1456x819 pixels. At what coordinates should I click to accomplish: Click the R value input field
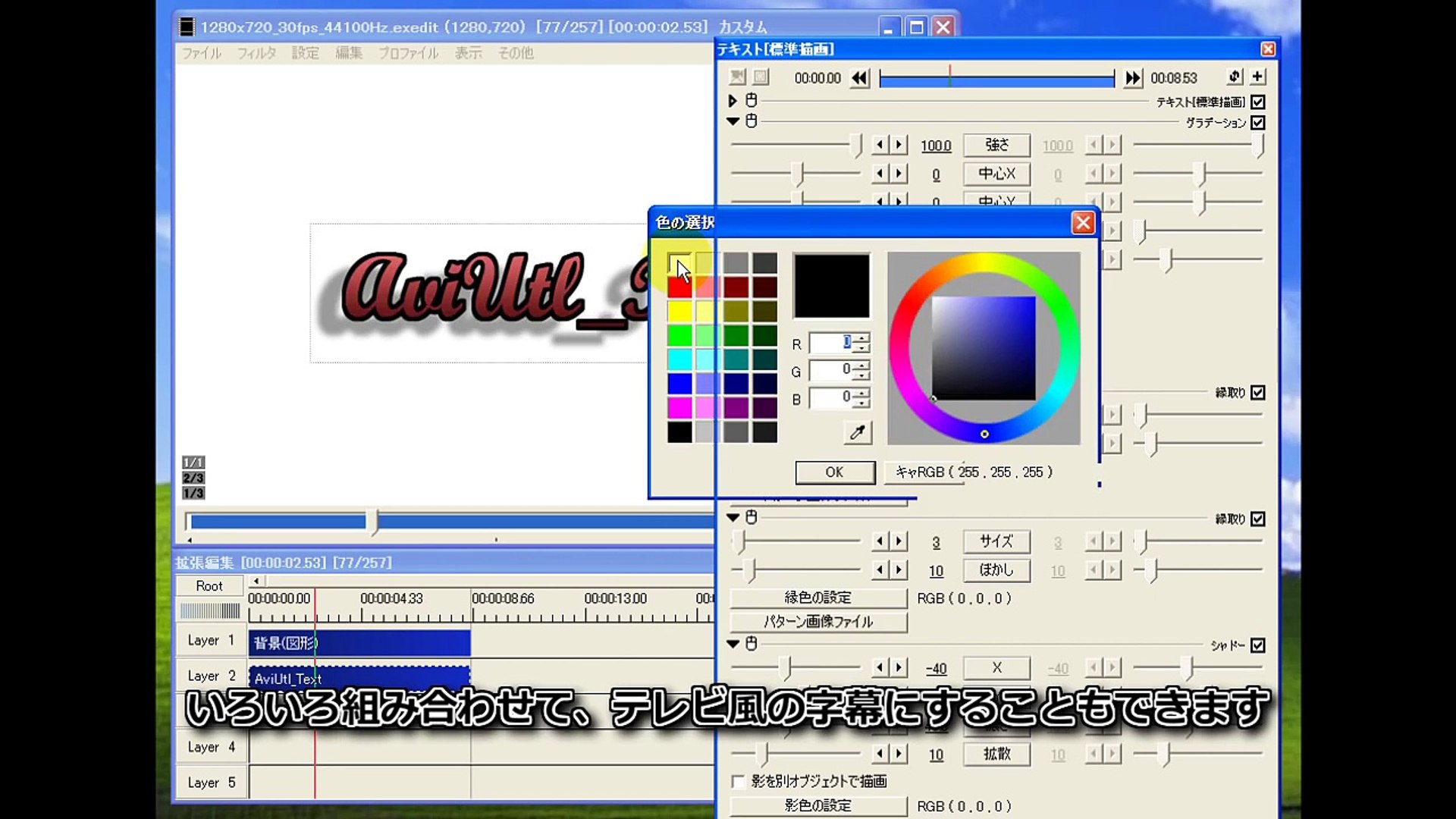831,343
